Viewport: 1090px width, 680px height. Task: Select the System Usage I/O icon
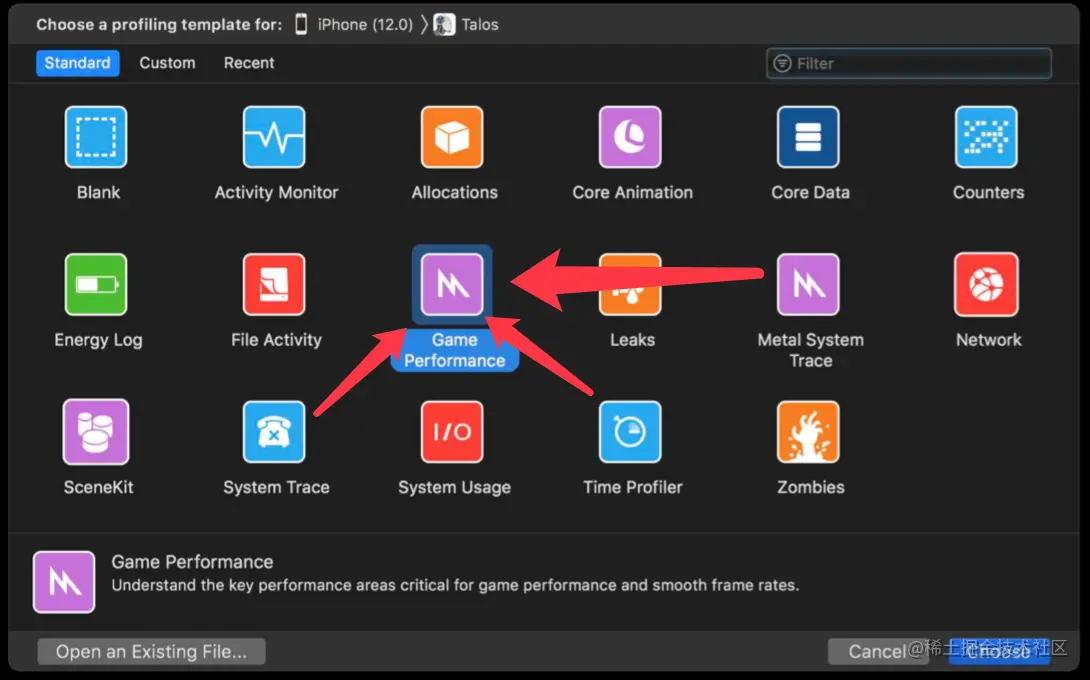click(452, 432)
